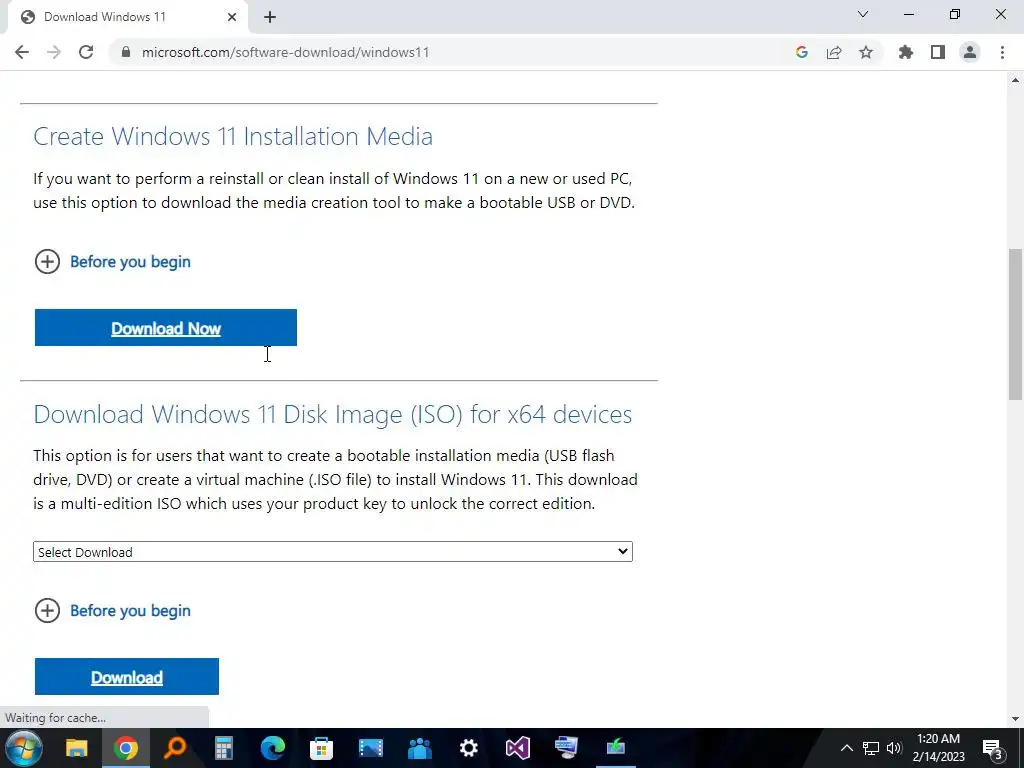Open the clock showing 1:20 AM
Screen dimensions: 1024x768
(x=938, y=748)
